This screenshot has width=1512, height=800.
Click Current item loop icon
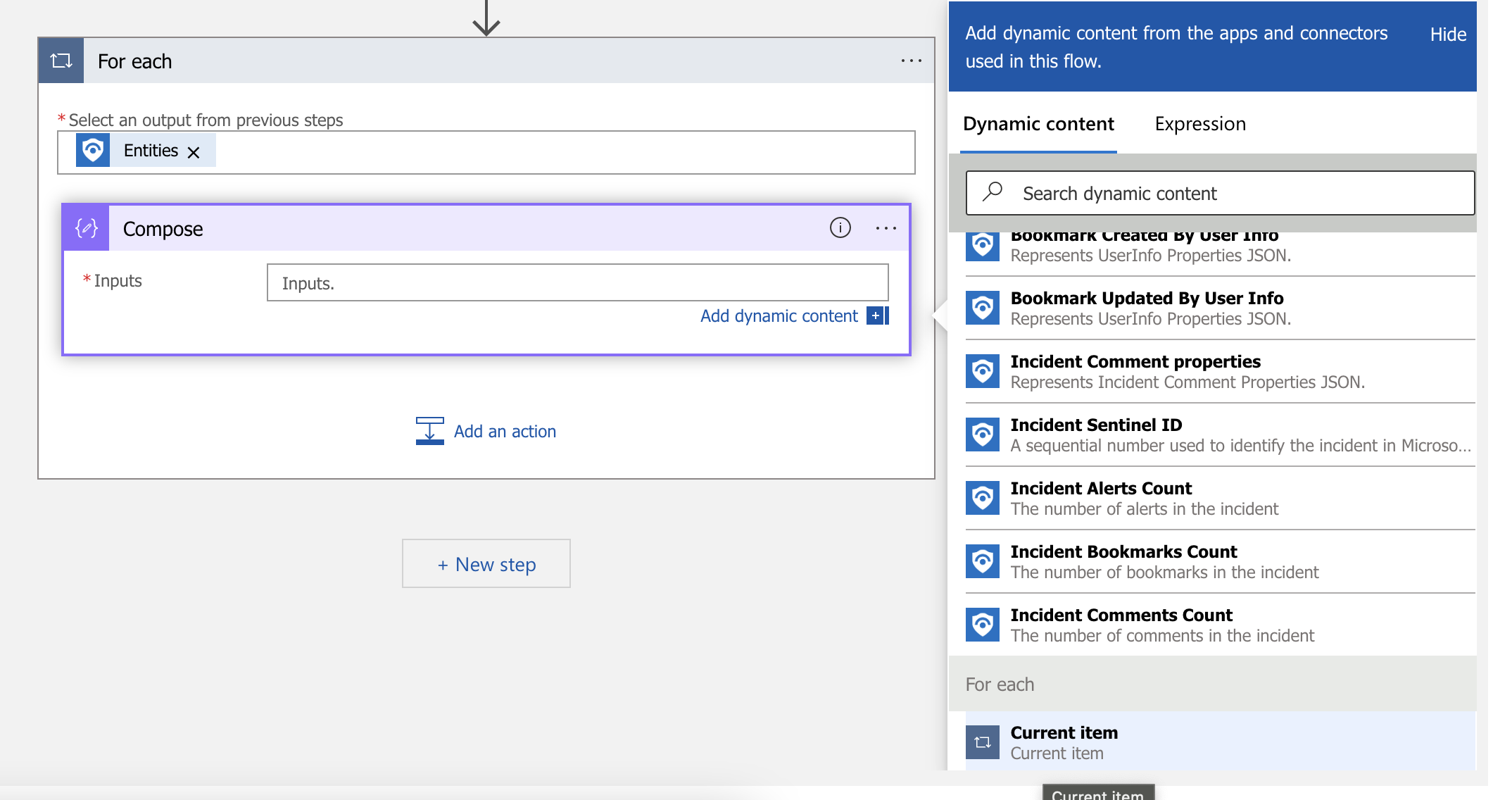point(983,742)
